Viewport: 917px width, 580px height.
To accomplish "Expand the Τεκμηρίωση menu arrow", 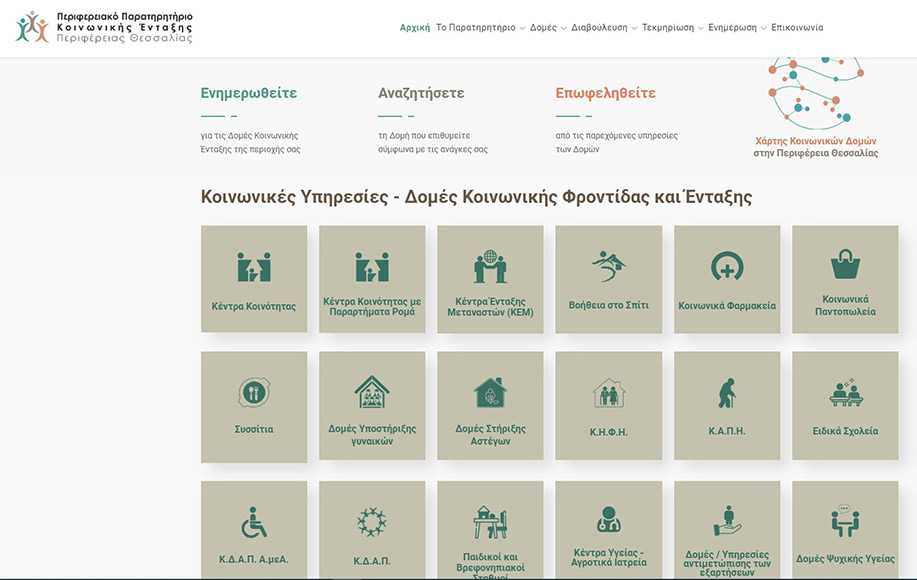I will [701, 28].
